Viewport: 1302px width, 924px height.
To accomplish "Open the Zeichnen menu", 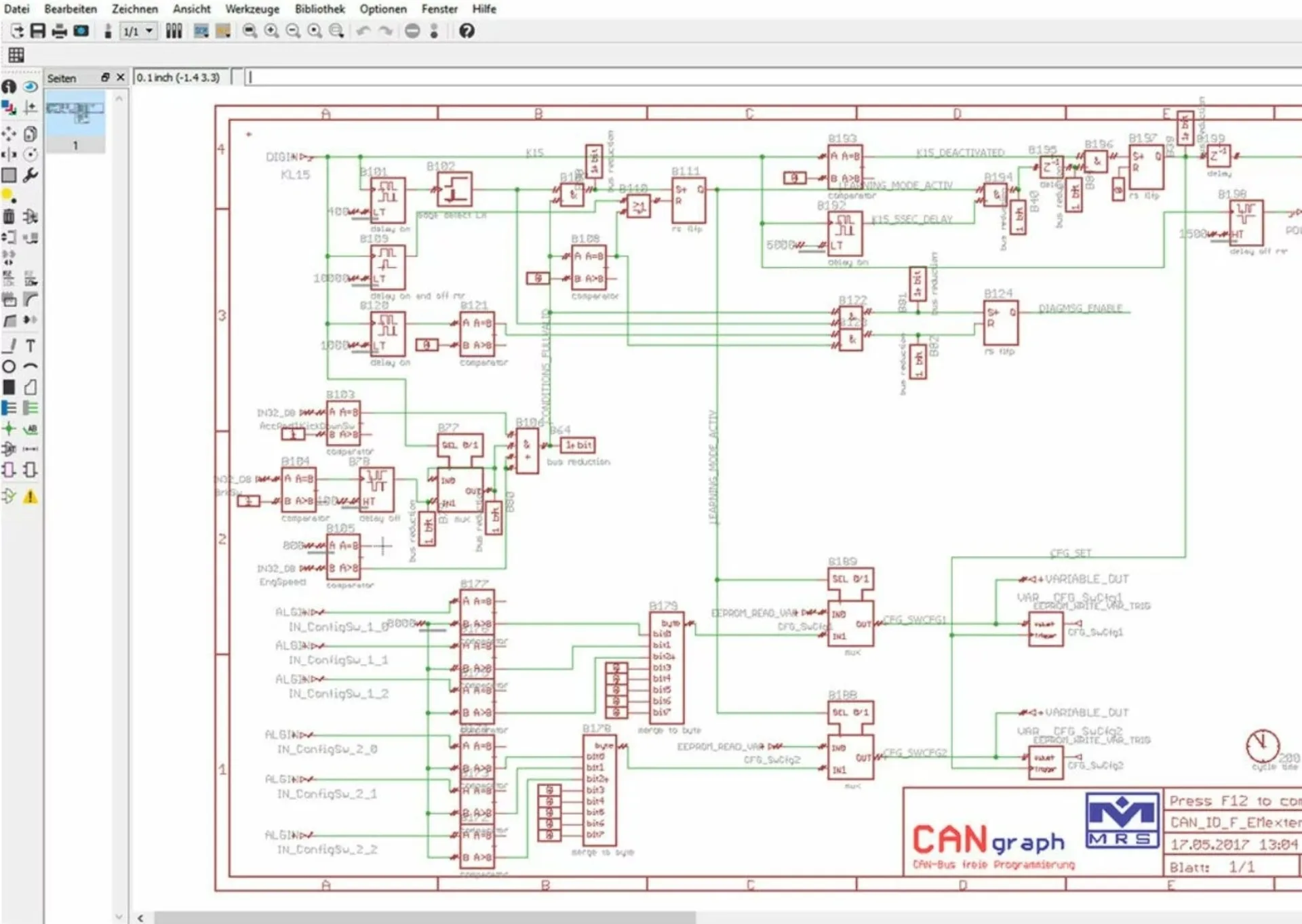I will 135,9.
